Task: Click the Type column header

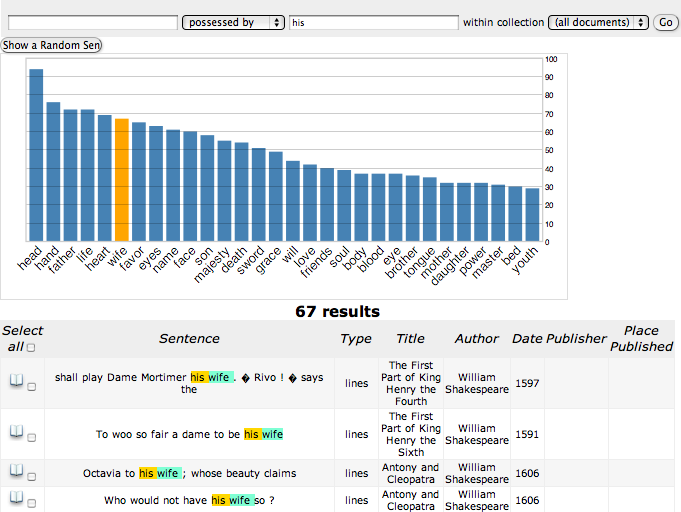Action: pyautogui.click(x=356, y=339)
